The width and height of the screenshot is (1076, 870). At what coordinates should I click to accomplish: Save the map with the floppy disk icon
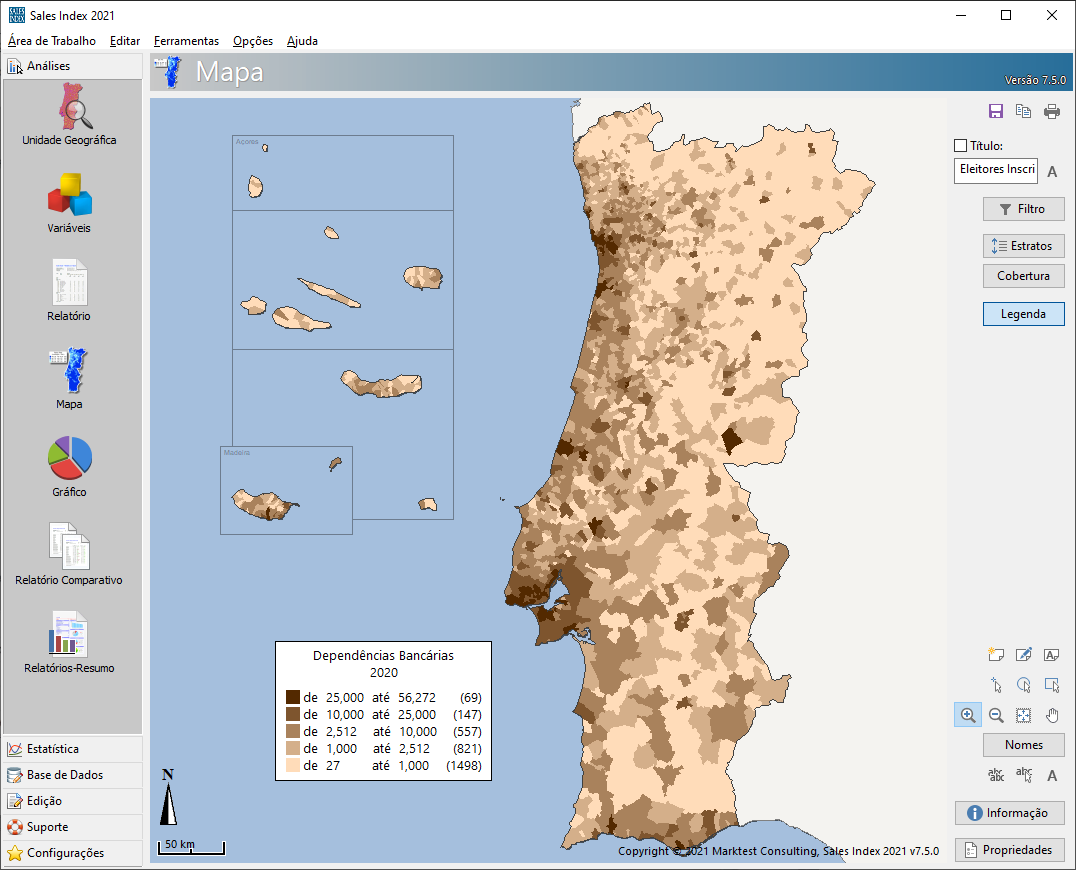tap(995, 112)
